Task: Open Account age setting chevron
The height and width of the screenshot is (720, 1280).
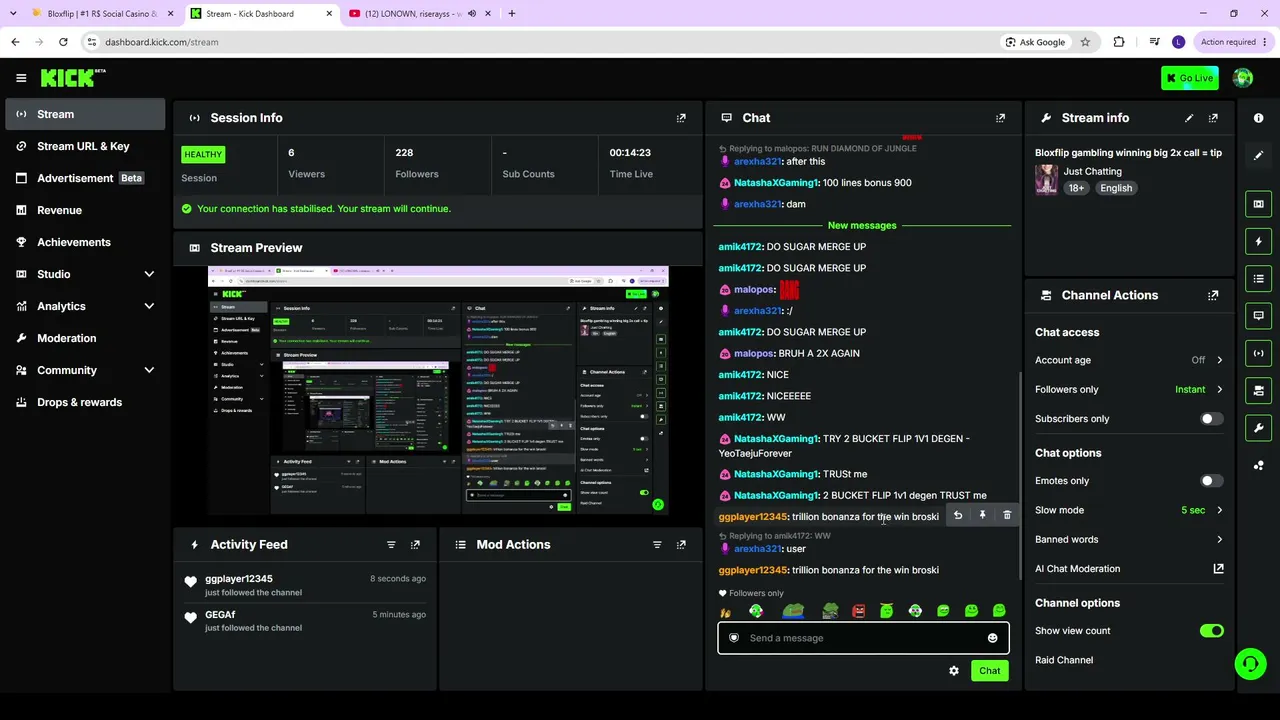Action: pyautogui.click(x=1219, y=360)
